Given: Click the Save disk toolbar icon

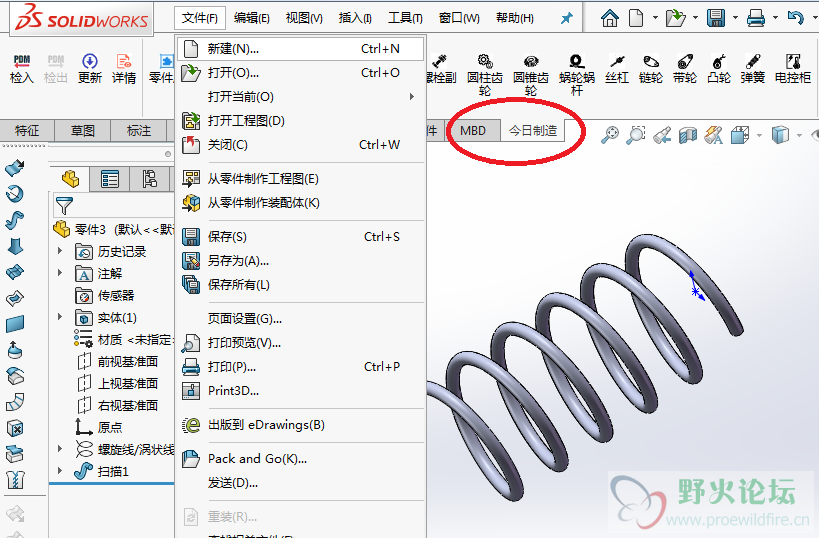Looking at the screenshot, I should [716, 18].
